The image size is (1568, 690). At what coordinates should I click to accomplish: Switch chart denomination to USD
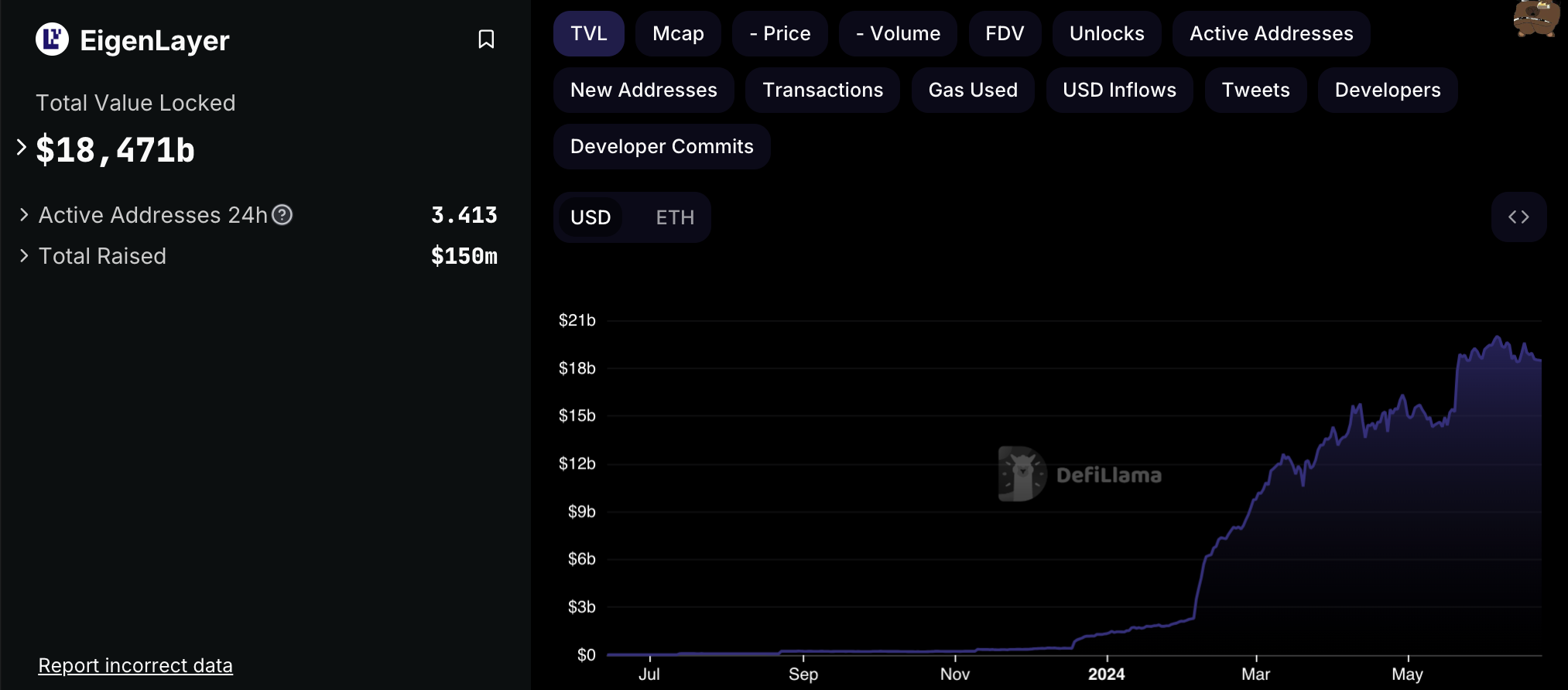coord(591,217)
